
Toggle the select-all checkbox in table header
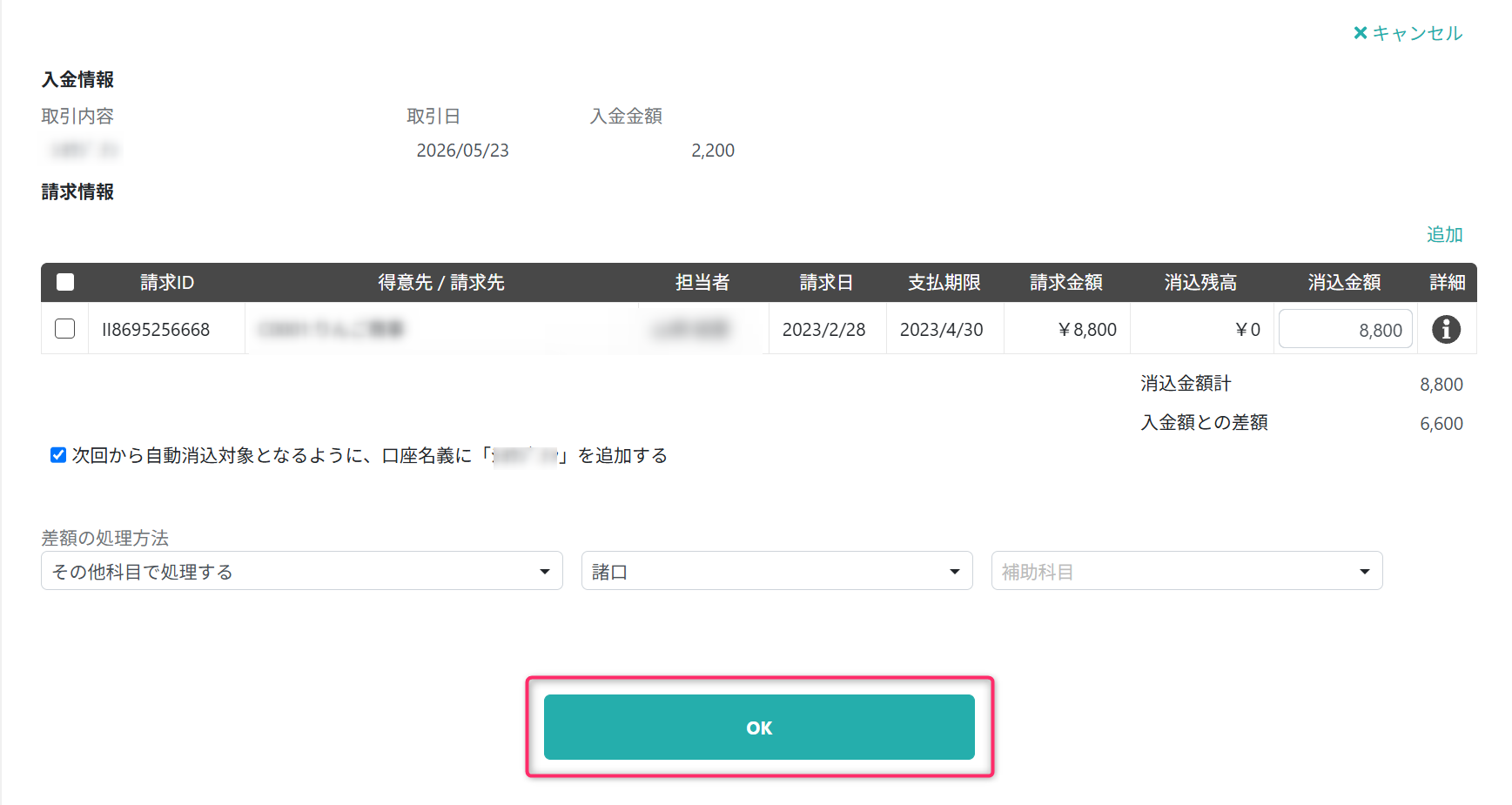(x=65, y=282)
